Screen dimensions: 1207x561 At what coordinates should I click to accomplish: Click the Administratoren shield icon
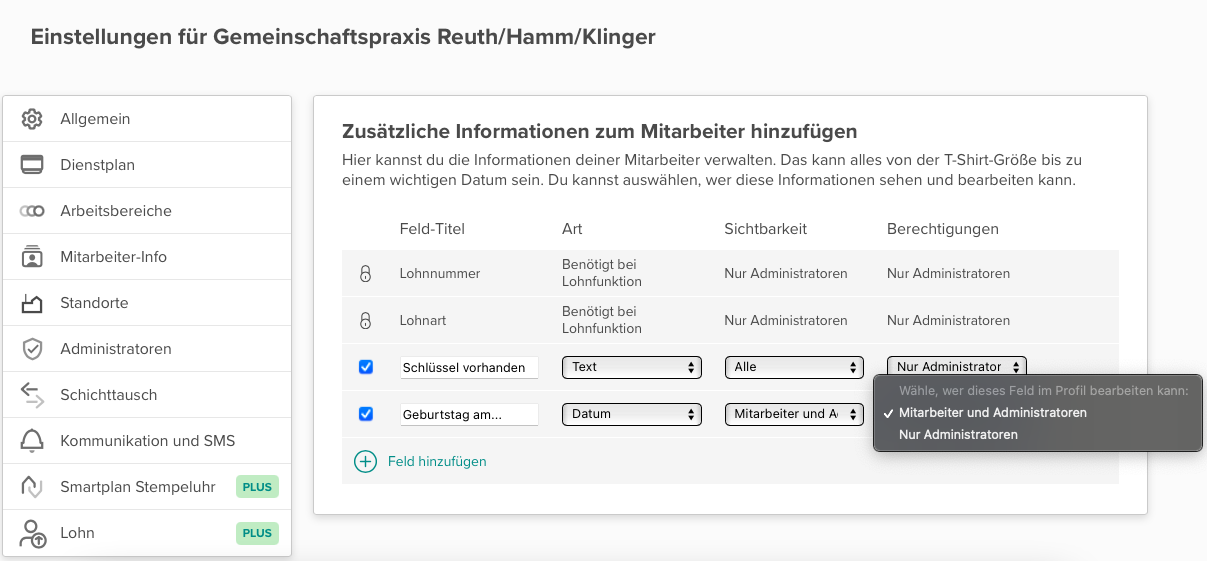coord(32,349)
